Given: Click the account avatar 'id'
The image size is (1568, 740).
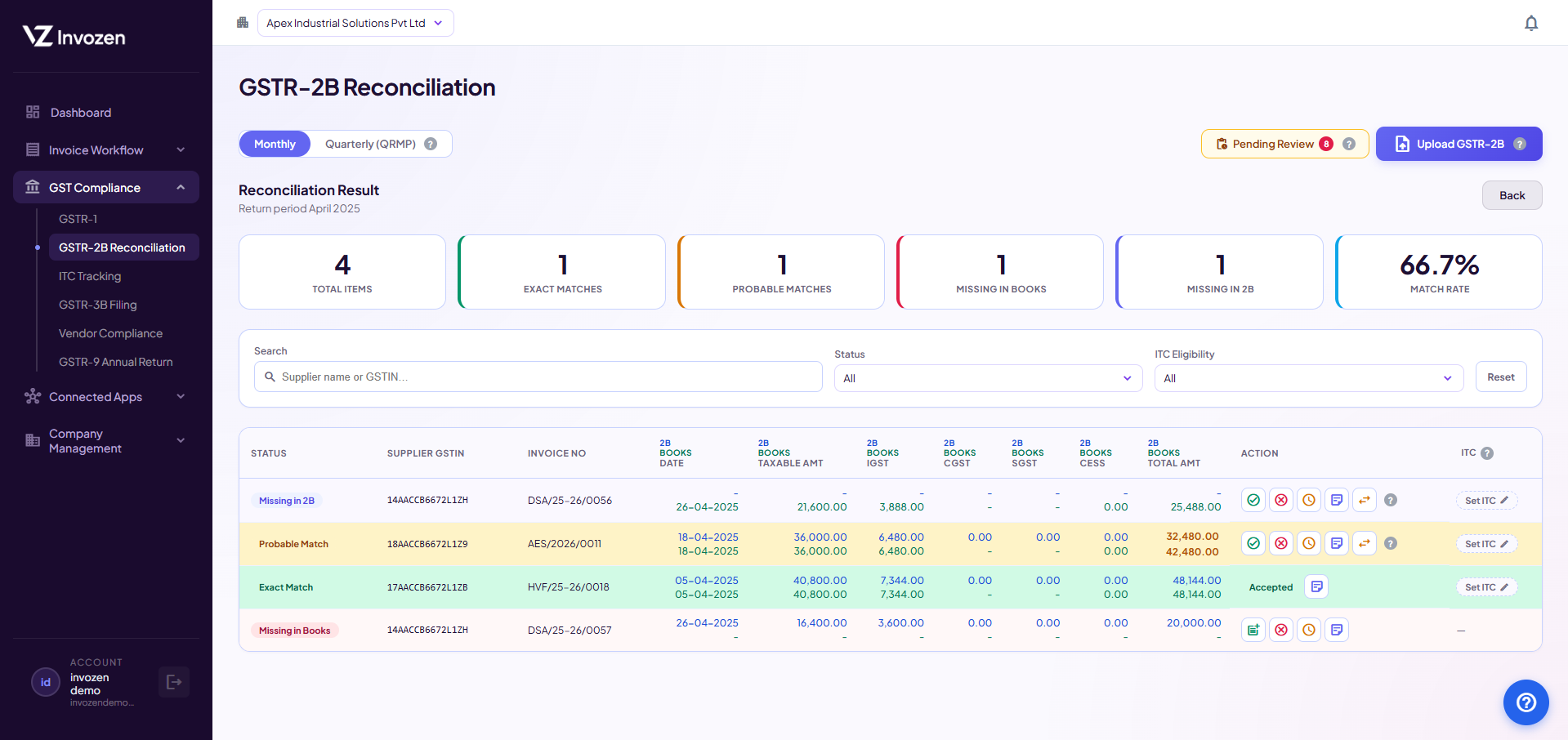Looking at the screenshot, I should 46,682.
